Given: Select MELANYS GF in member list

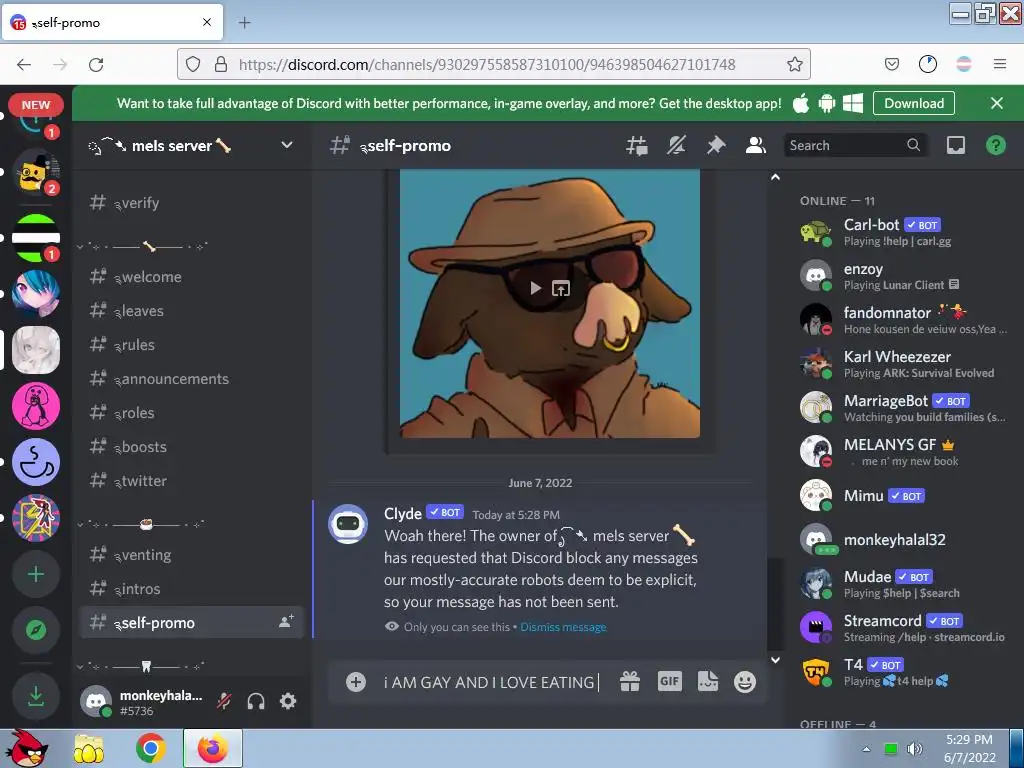Looking at the screenshot, I should click(904, 451).
